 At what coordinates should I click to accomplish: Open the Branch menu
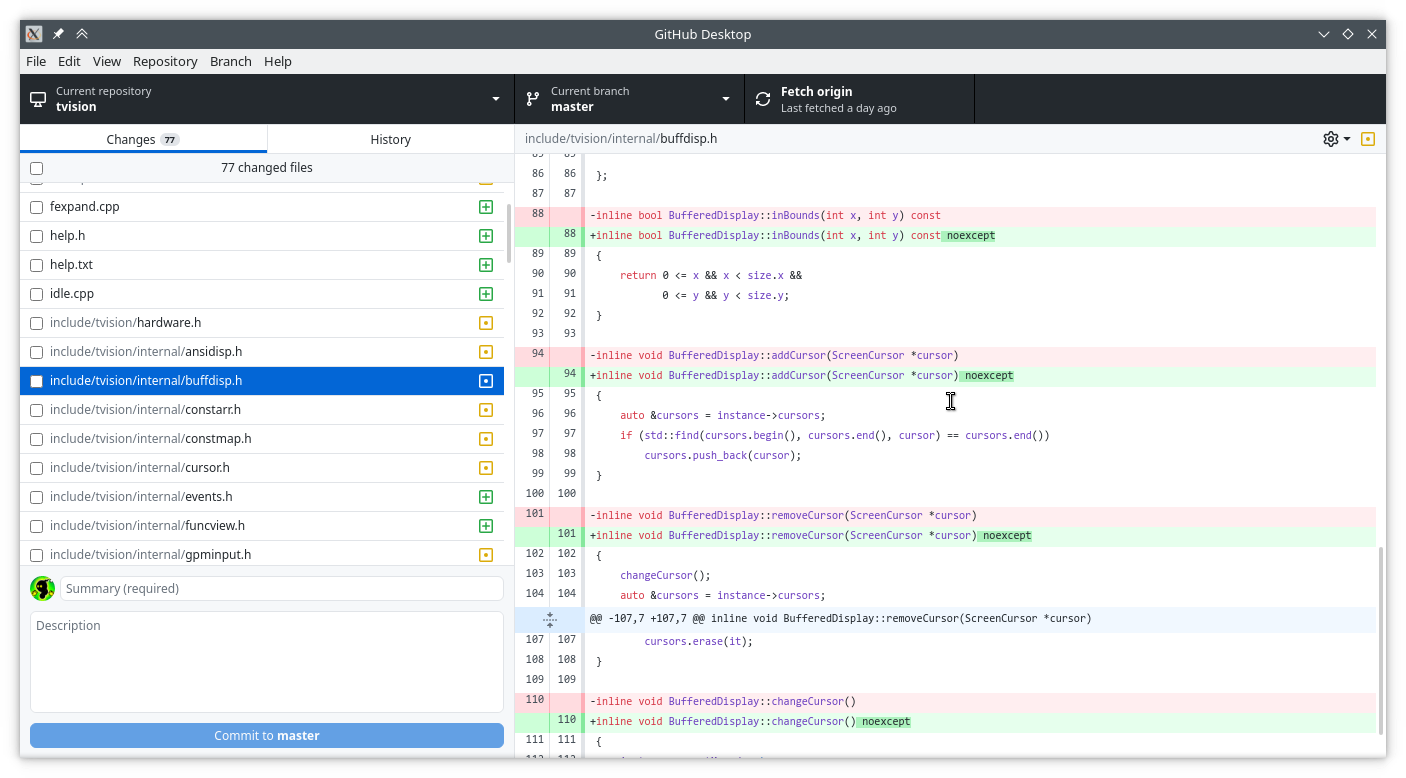pyautogui.click(x=231, y=61)
